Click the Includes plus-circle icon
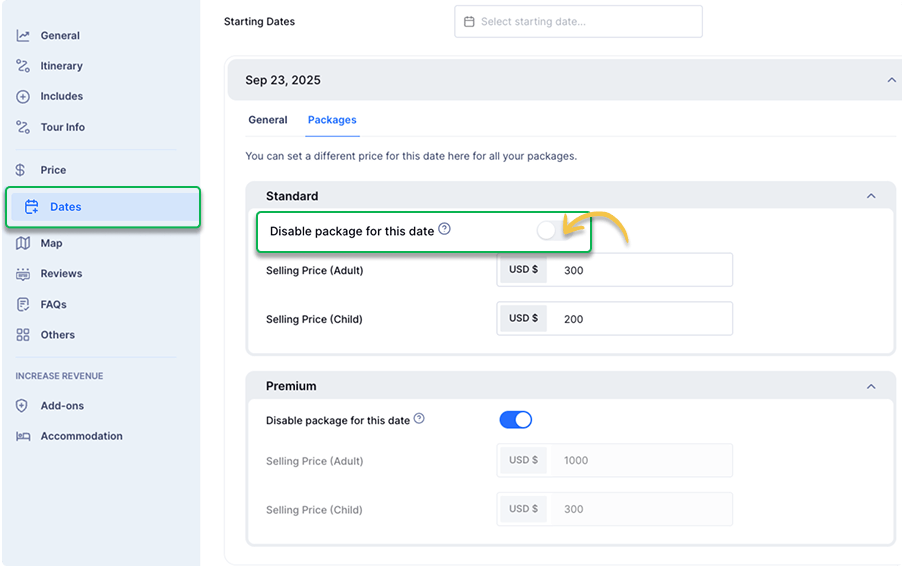This screenshot has height=568, width=902. 23,97
